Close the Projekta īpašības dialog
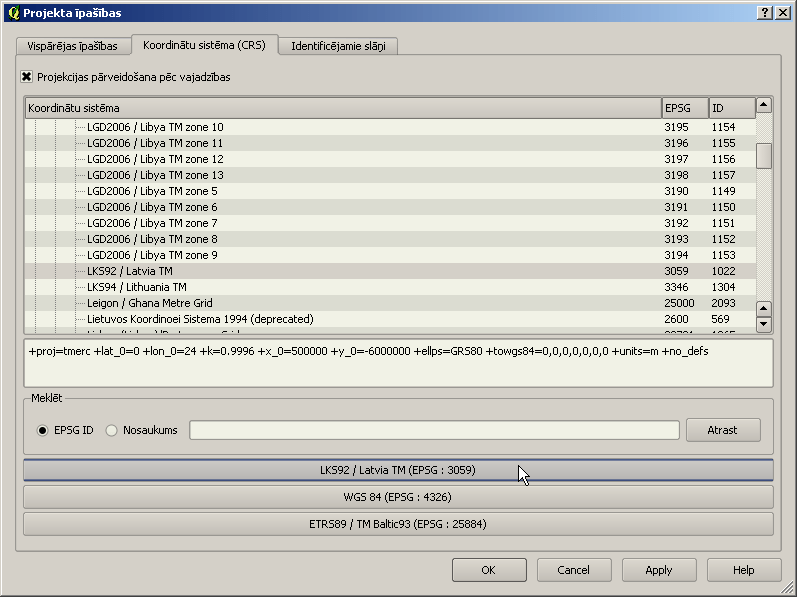The width and height of the screenshot is (797, 597). click(x=783, y=13)
